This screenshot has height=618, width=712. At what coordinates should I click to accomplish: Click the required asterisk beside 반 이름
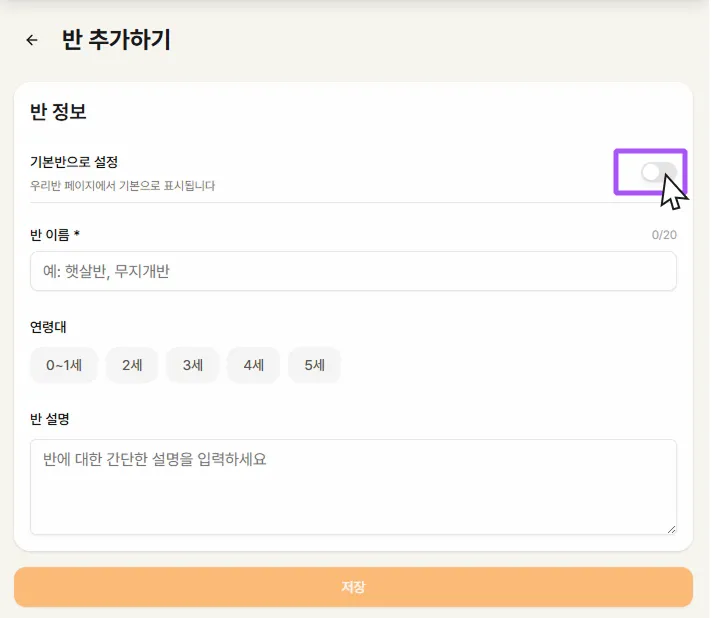click(x=77, y=234)
